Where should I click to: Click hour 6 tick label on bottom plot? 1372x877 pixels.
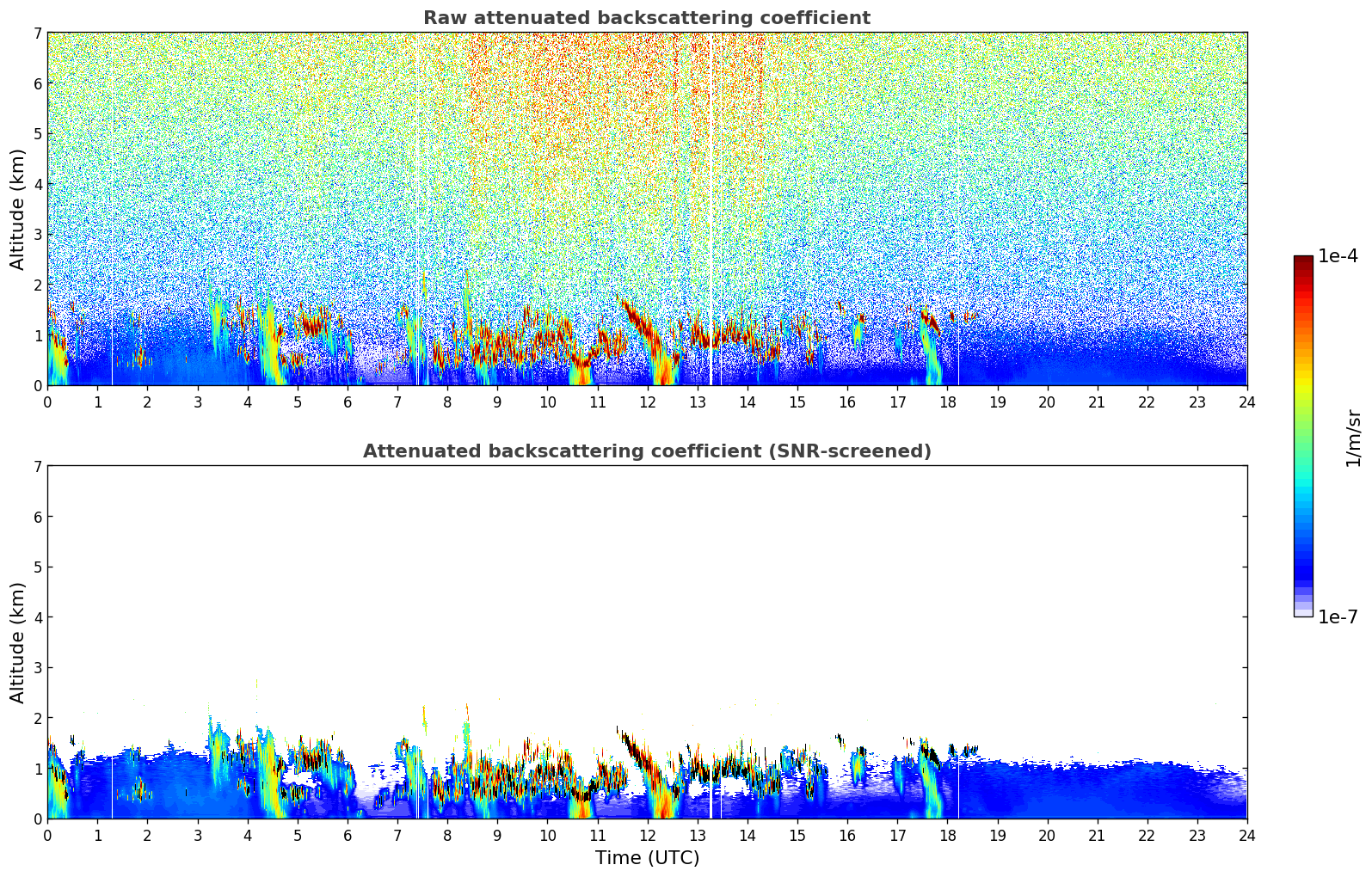click(x=348, y=835)
